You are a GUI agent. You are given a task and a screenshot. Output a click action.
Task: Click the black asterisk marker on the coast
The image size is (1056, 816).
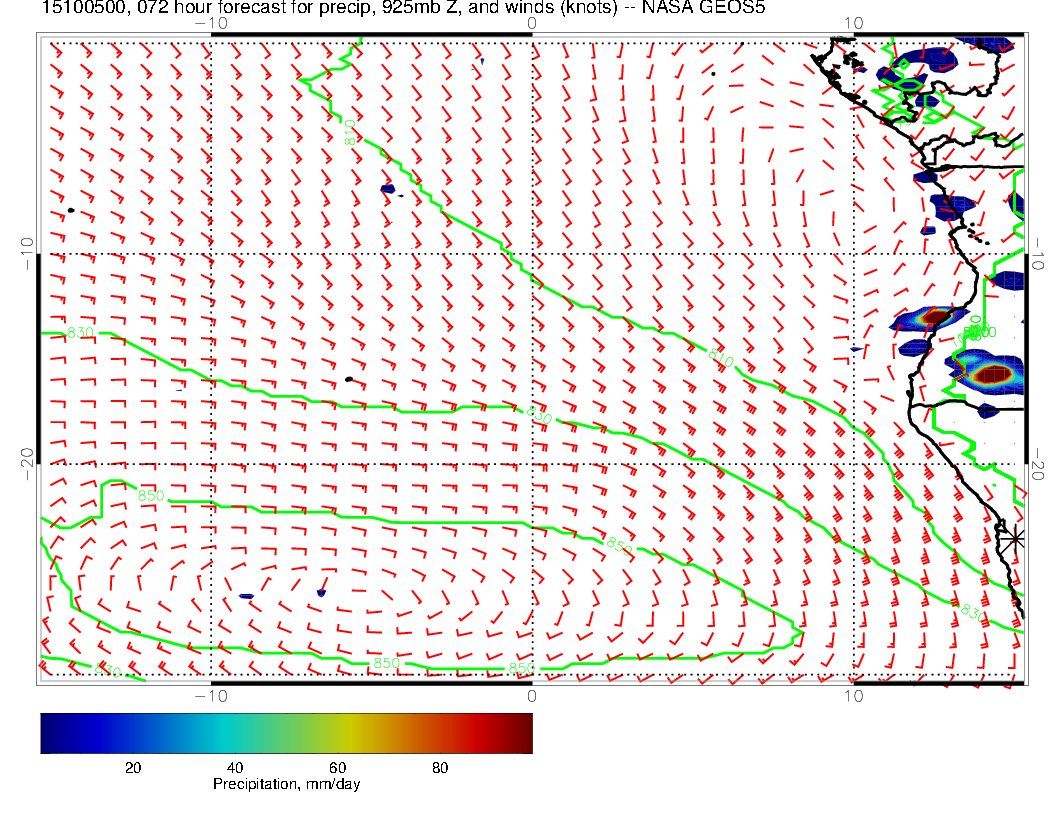pyautogui.click(x=1015, y=537)
